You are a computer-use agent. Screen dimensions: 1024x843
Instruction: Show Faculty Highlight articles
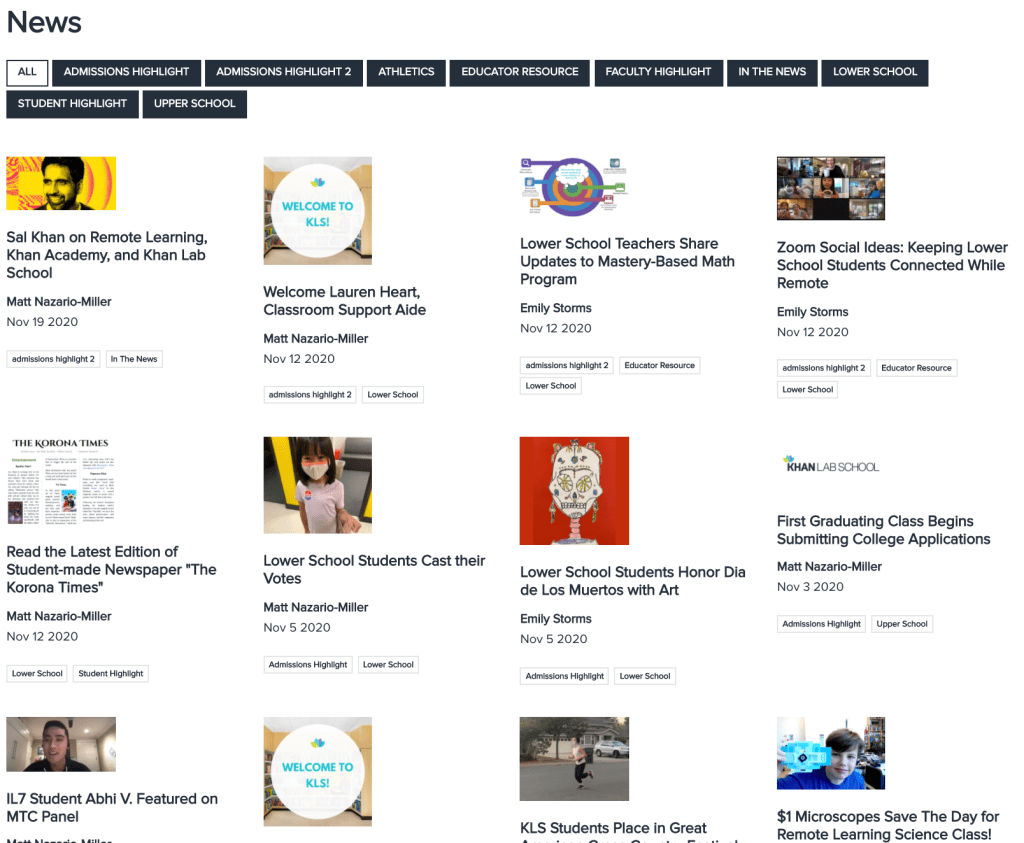pos(658,72)
